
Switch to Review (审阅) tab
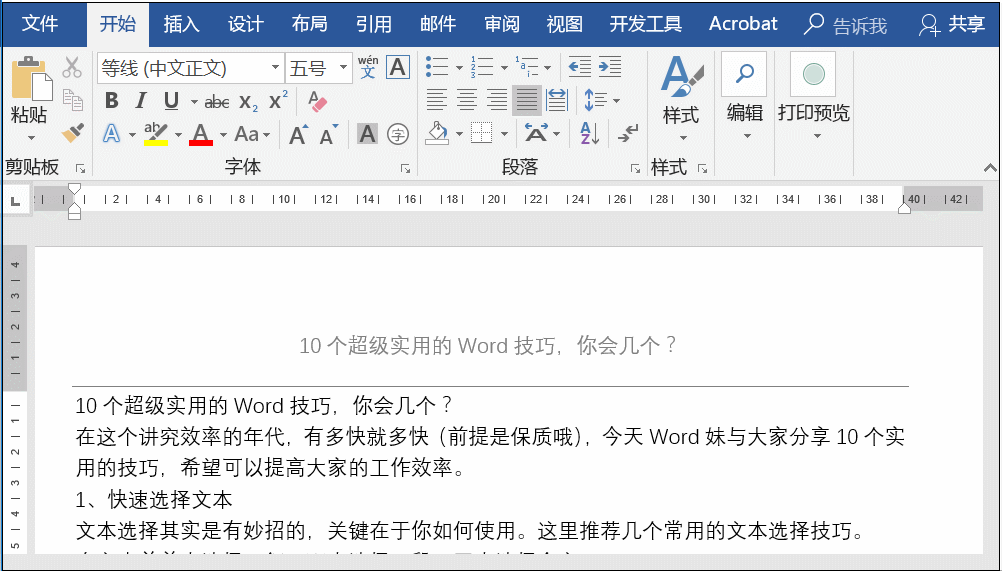pos(502,24)
